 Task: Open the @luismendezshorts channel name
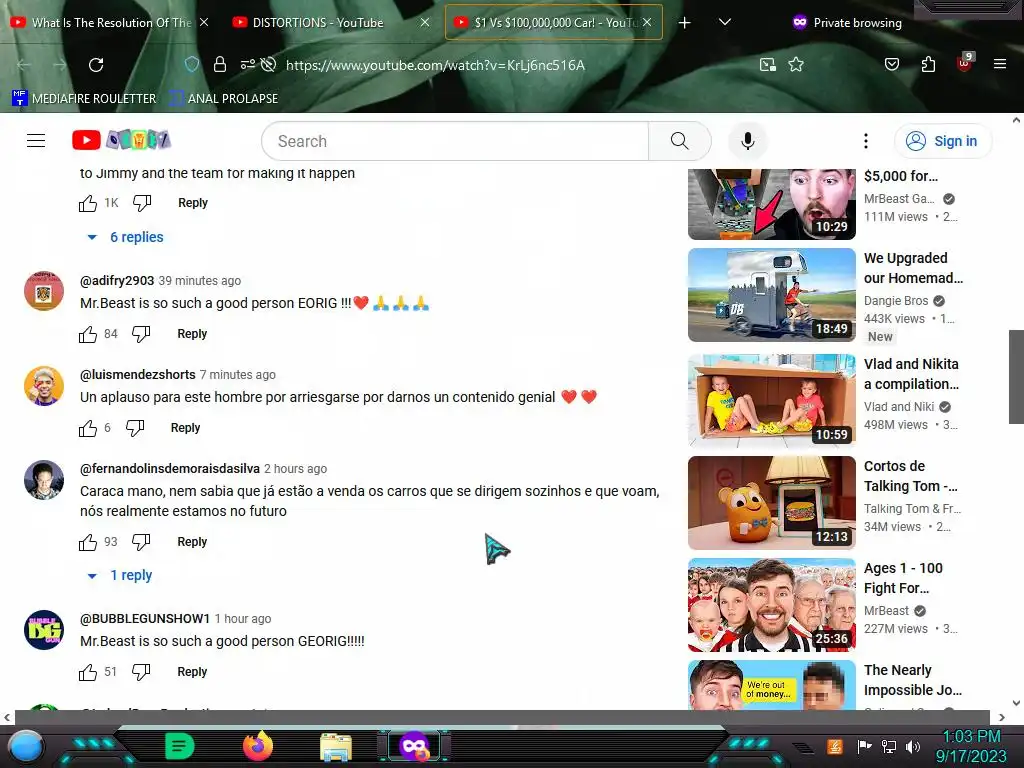[x=138, y=375]
